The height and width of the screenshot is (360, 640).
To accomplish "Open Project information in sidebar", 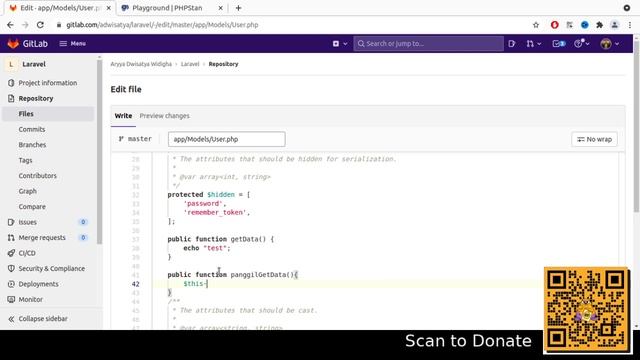I will (x=48, y=83).
